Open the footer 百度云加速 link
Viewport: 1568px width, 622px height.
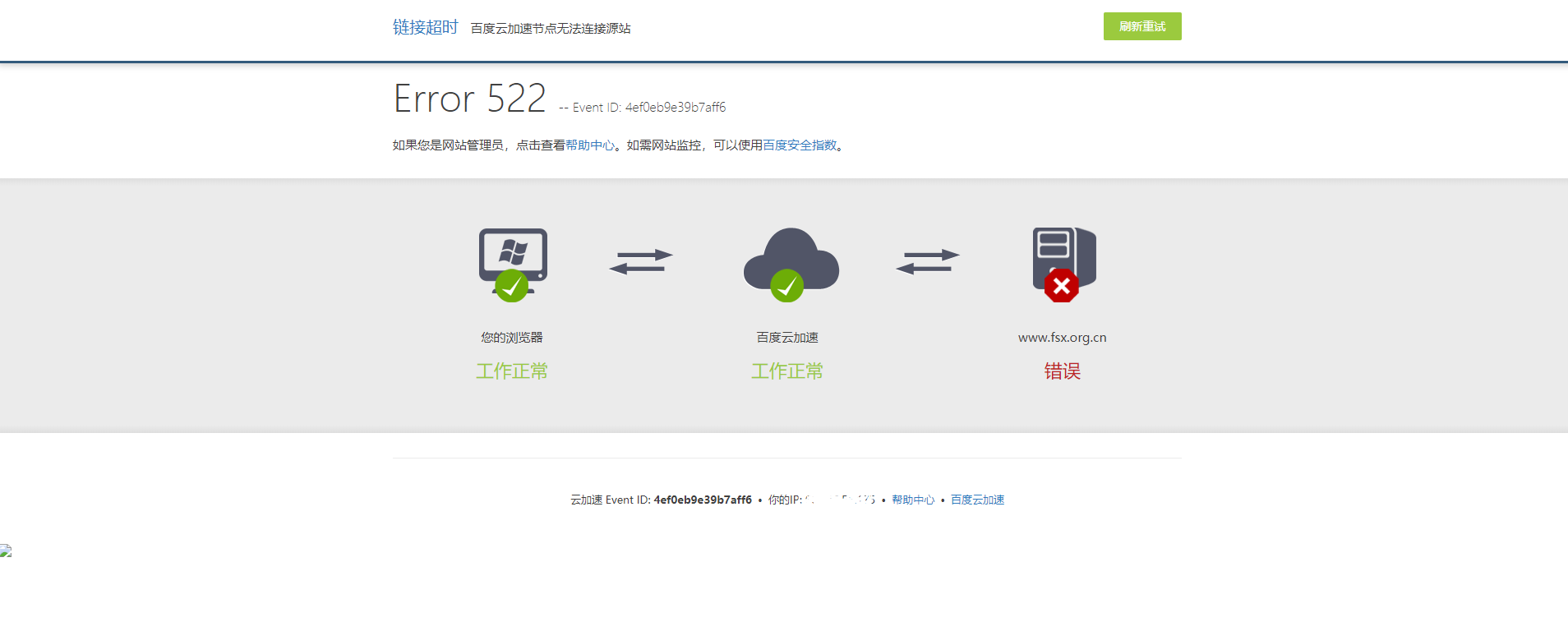pos(977,500)
